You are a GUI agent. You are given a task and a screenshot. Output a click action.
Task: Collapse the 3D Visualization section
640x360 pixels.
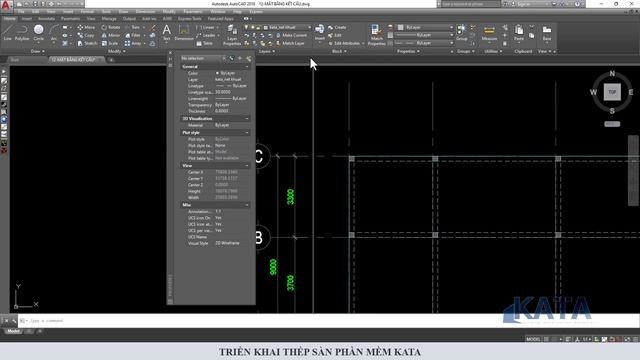pos(247,119)
